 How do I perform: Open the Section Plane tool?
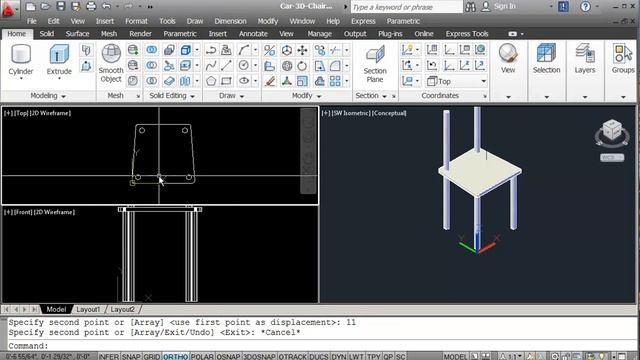pos(375,64)
